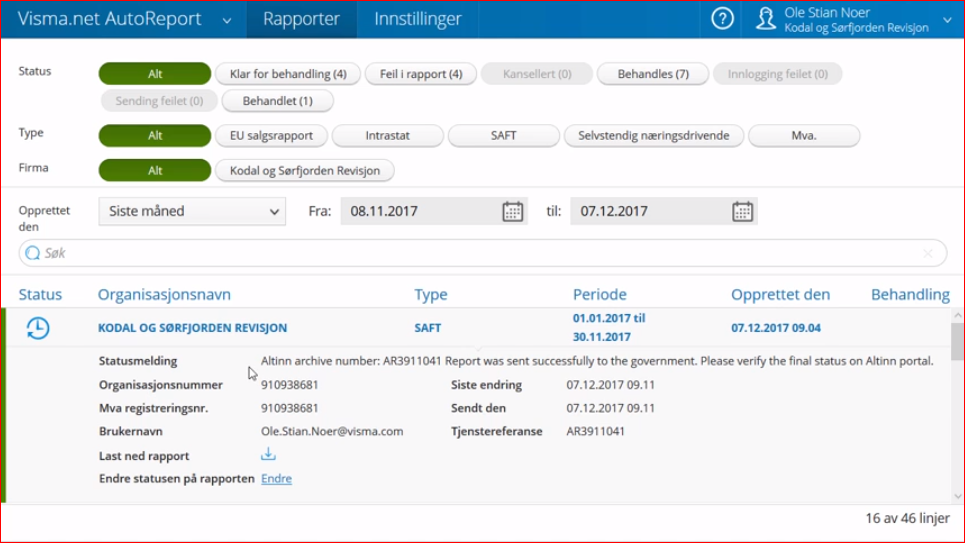Filter type by Mva.
This screenshot has height=543, width=965.
click(x=804, y=135)
